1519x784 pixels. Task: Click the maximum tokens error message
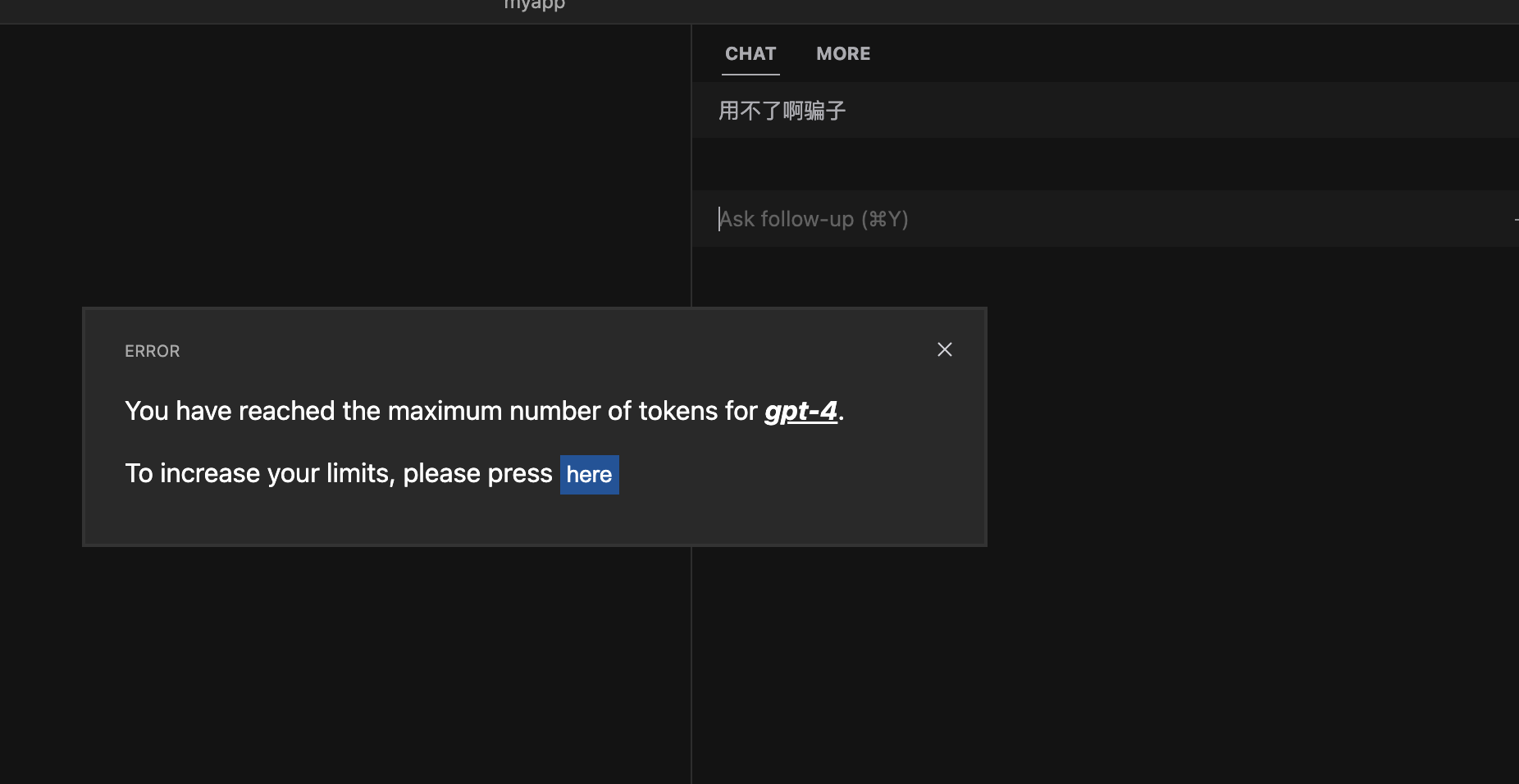[485, 411]
